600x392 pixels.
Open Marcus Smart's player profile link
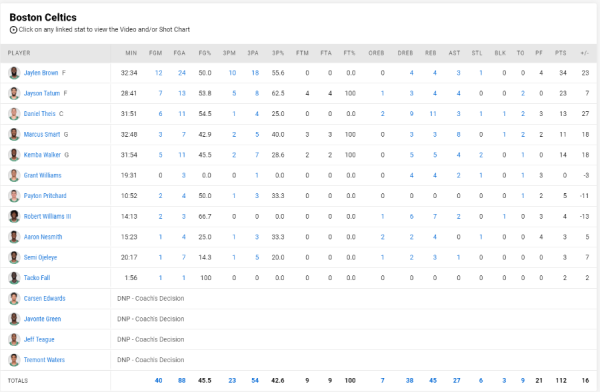coord(42,134)
